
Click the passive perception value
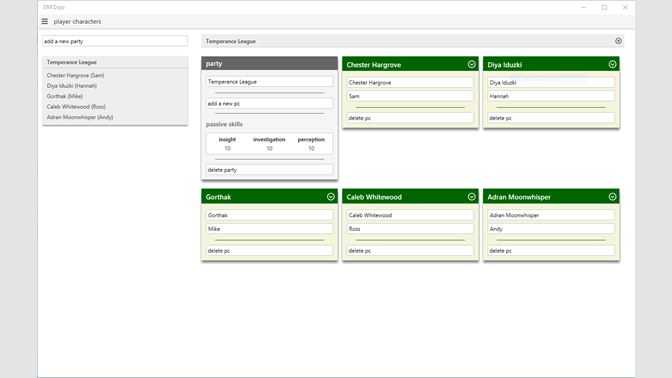coord(311,148)
